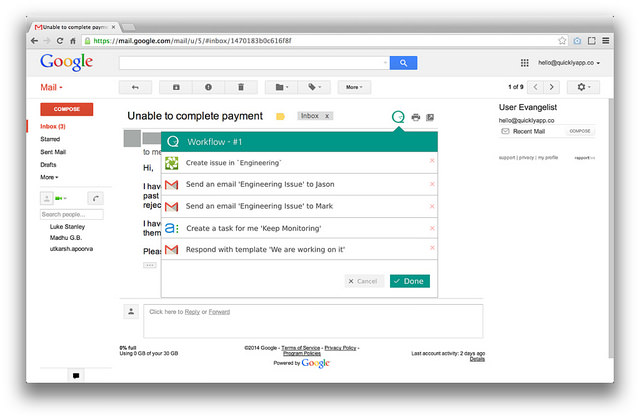Print the email with the printer icon

(416, 117)
